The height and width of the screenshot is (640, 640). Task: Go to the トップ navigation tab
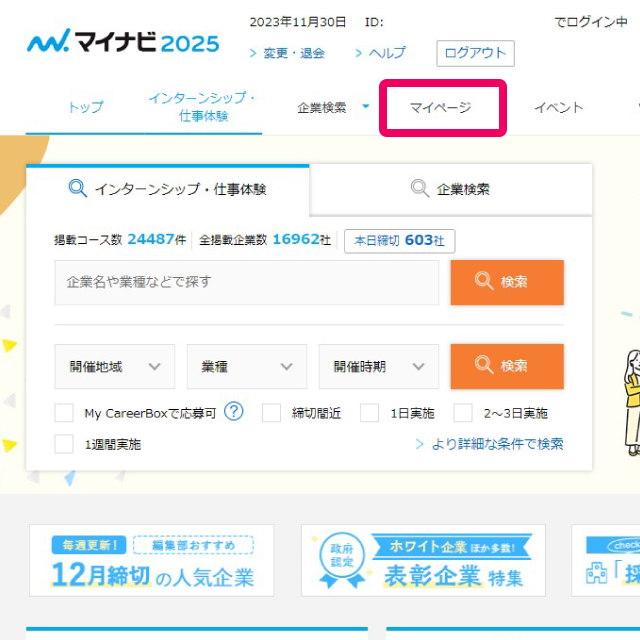point(85,107)
